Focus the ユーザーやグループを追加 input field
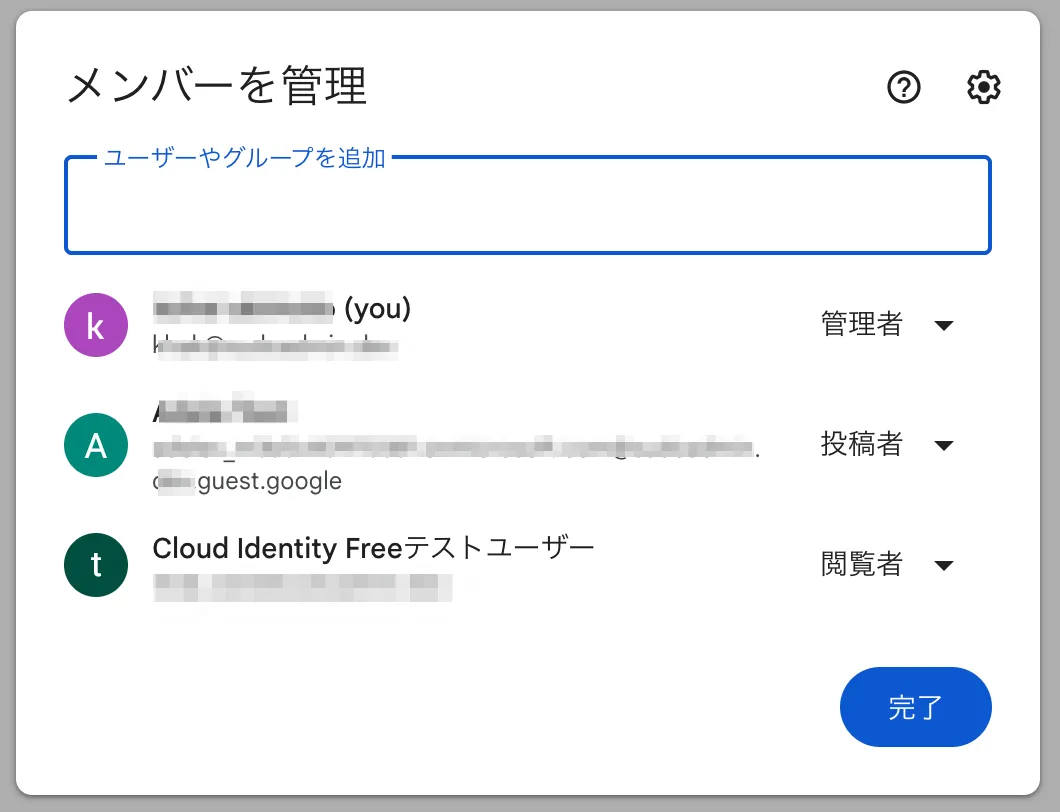Image resolution: width=1060 pixels, height=812 pixels. (x=528, y=212)
